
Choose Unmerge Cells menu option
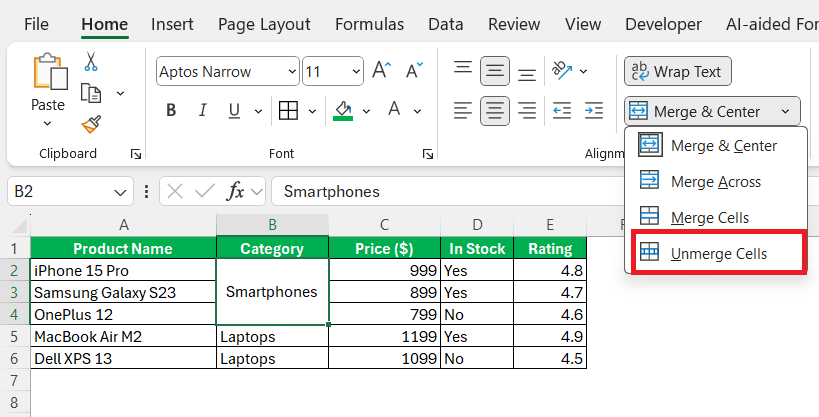pos(718,253)
